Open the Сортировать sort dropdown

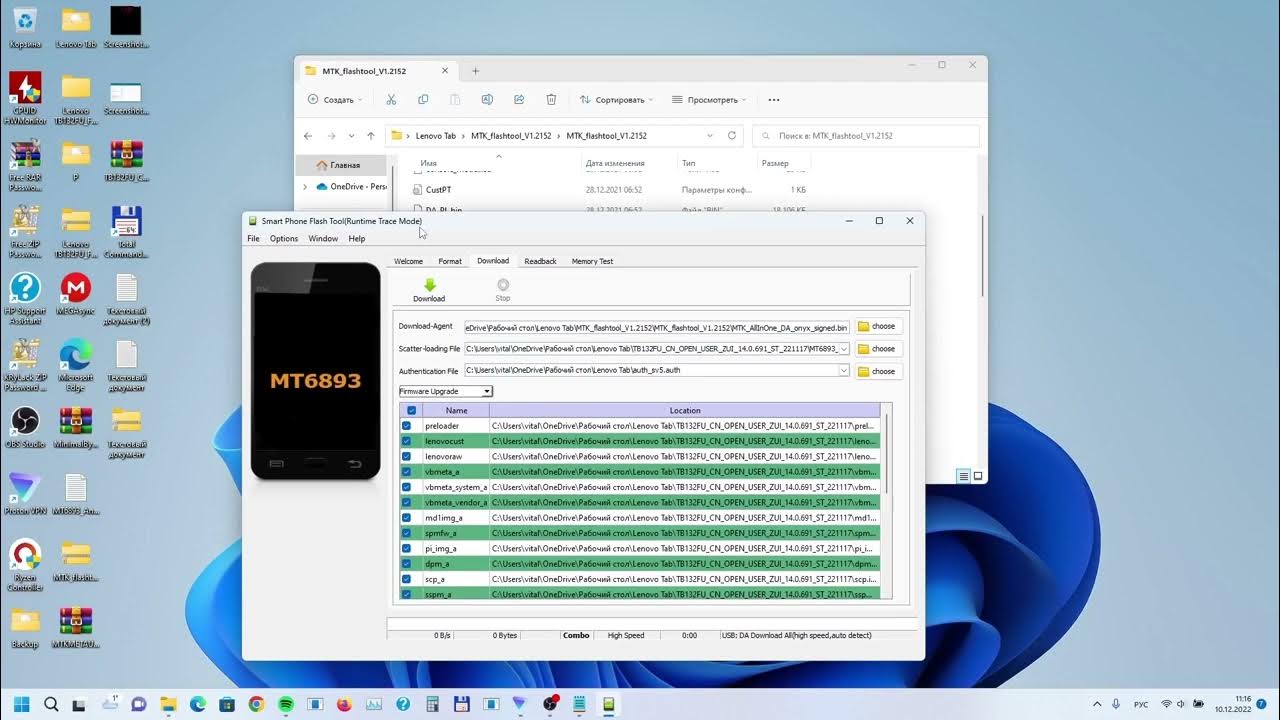click(616, 100)
